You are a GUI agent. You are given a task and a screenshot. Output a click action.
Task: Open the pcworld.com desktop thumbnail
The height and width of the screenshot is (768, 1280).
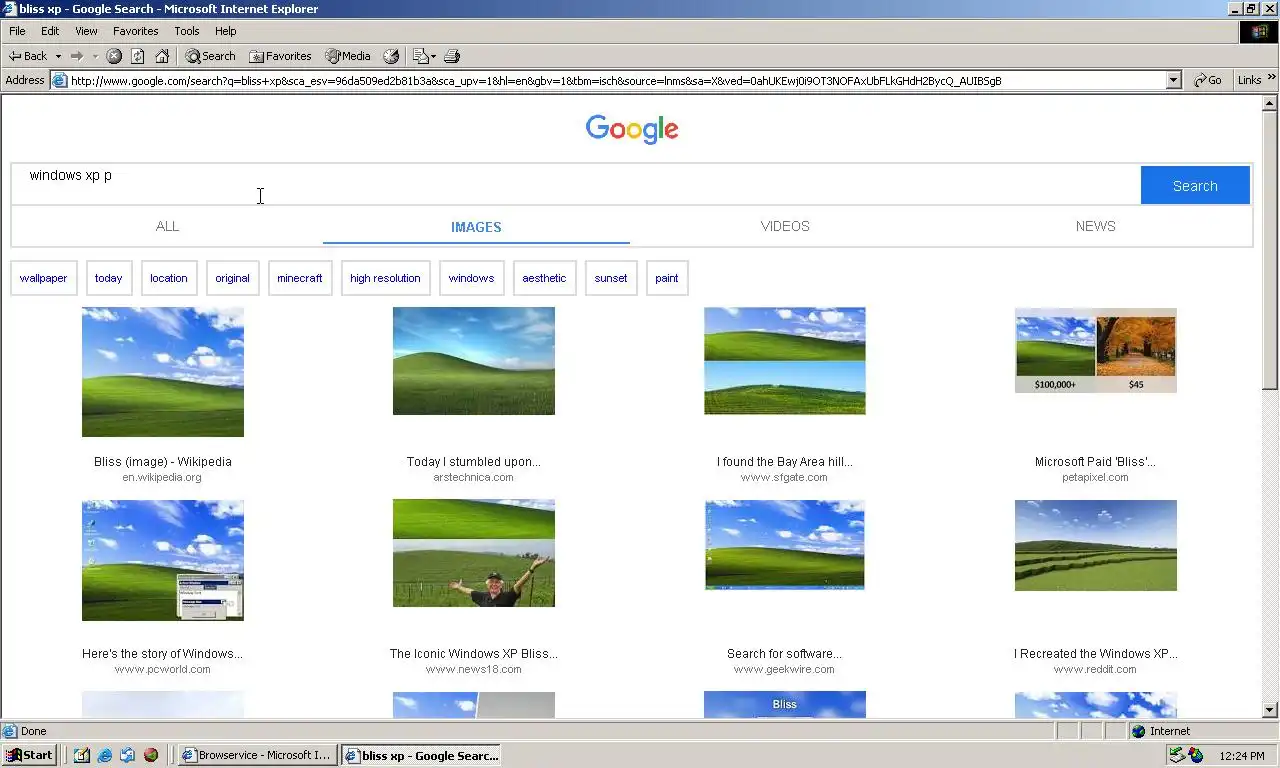coord(163,560)
